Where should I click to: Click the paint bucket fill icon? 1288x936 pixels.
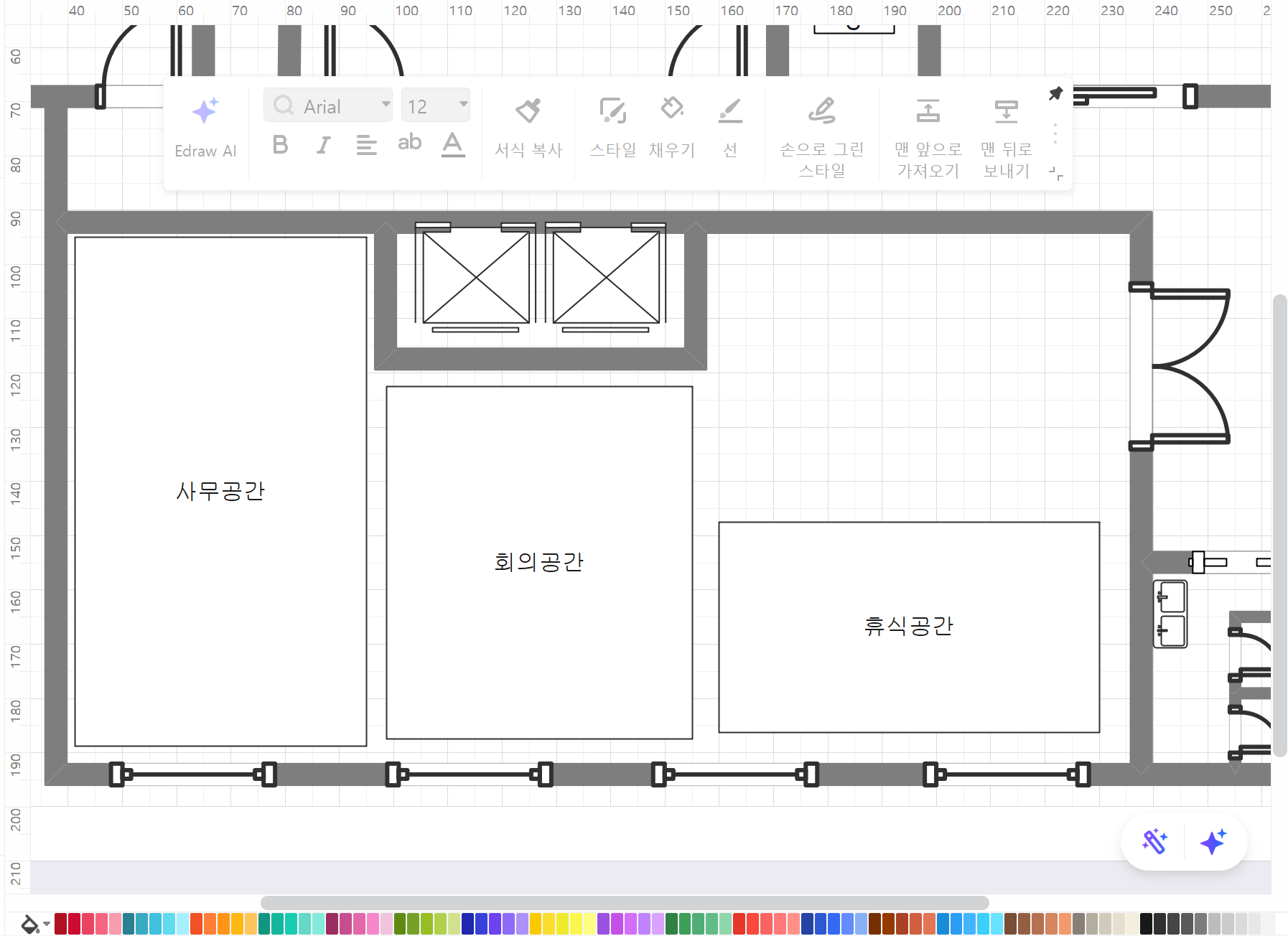click(29, 924)
